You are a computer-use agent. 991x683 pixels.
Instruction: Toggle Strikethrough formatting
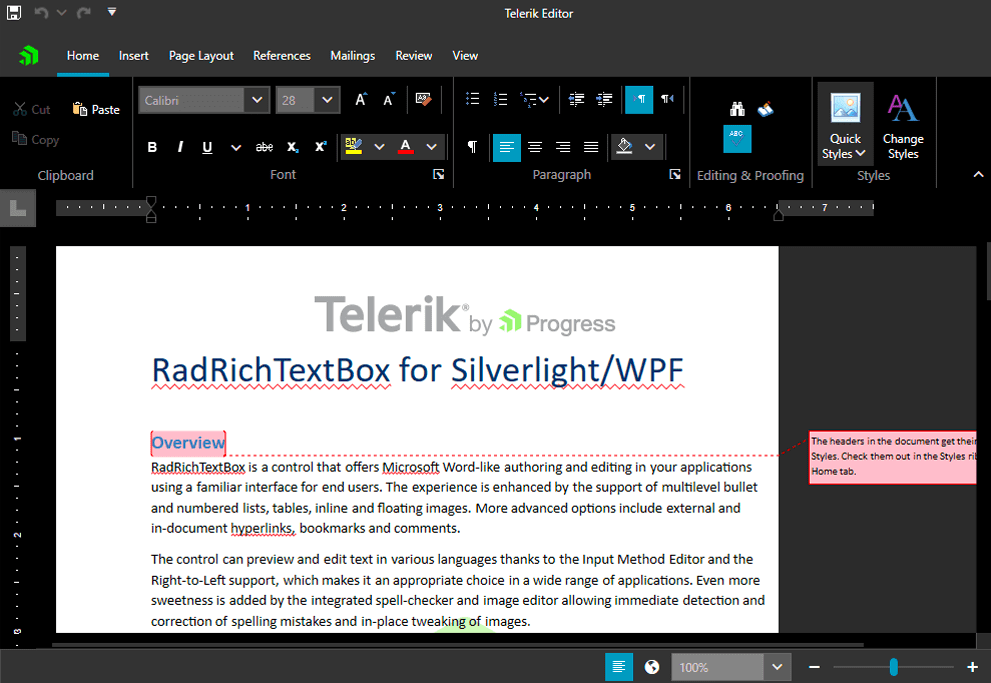[264, 147]
